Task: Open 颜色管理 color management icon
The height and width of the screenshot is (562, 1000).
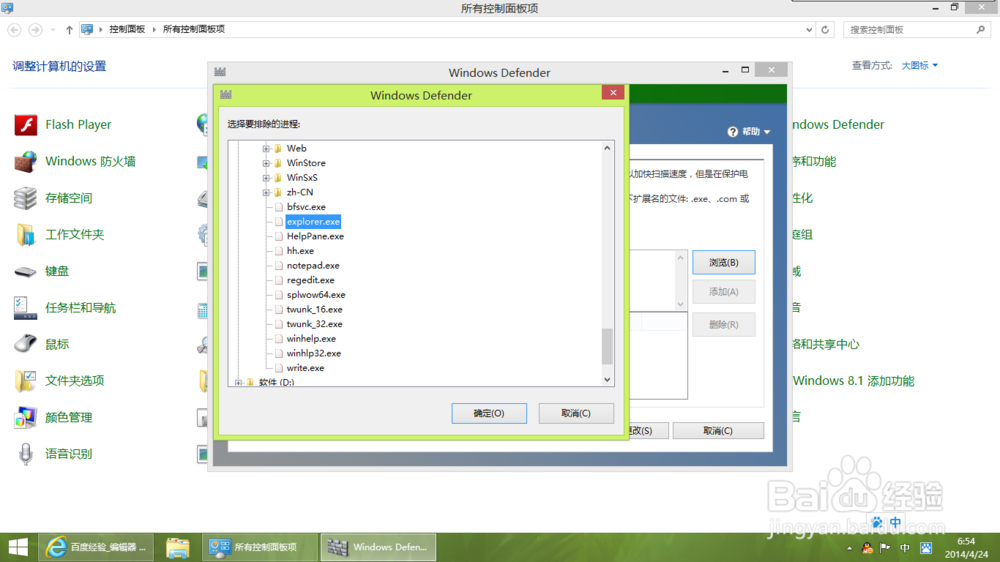Action: pos(26,418)
